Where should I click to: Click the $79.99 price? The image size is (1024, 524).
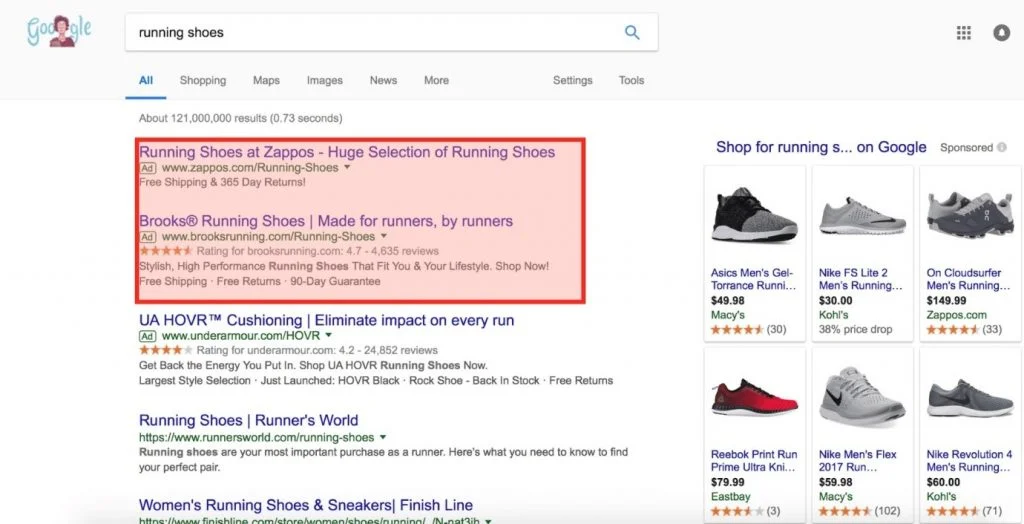click(x=728, y=482)
